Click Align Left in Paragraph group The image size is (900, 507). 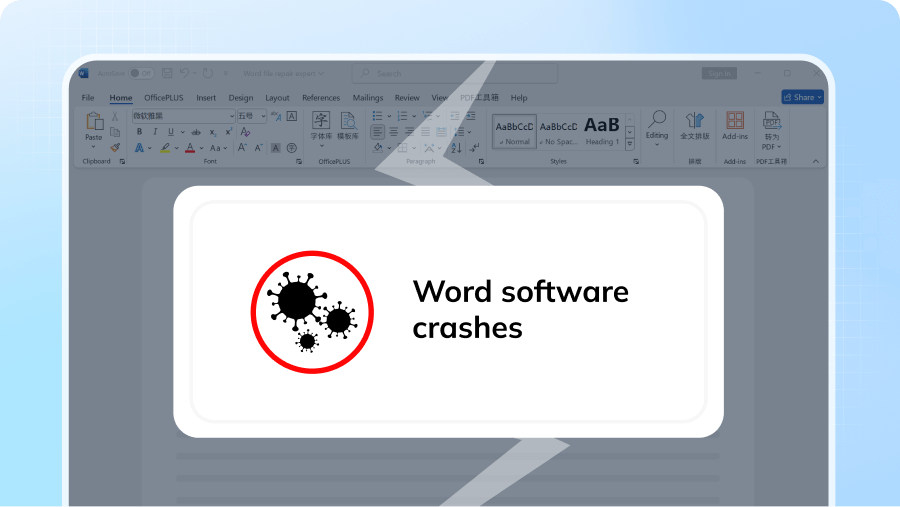(377, 132)
